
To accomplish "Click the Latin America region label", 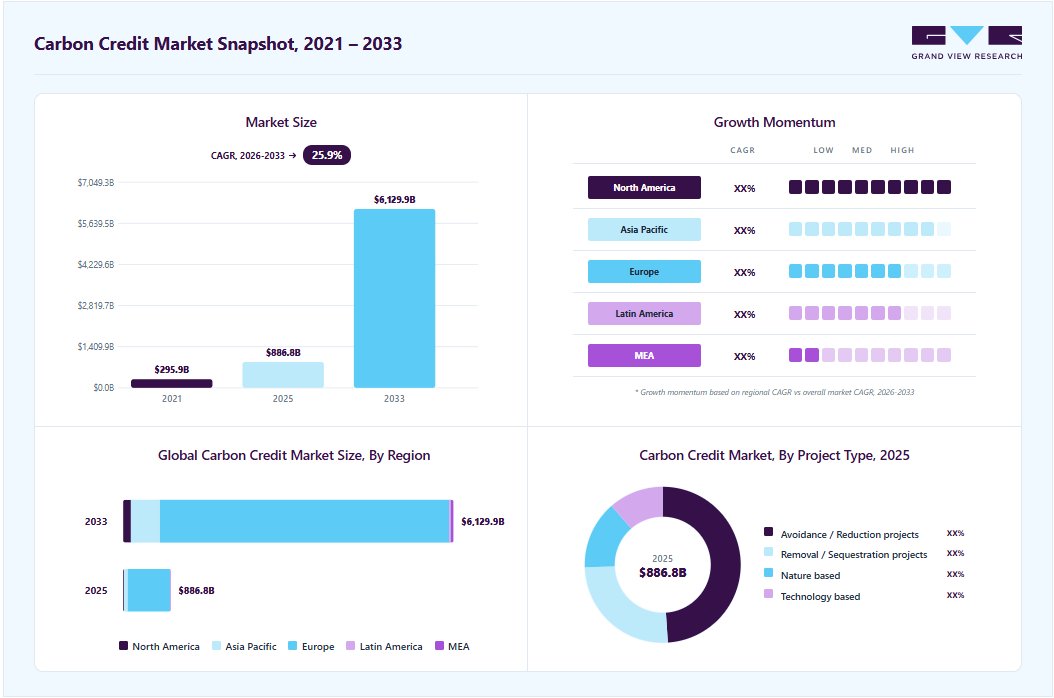I will tap(644, 313).
